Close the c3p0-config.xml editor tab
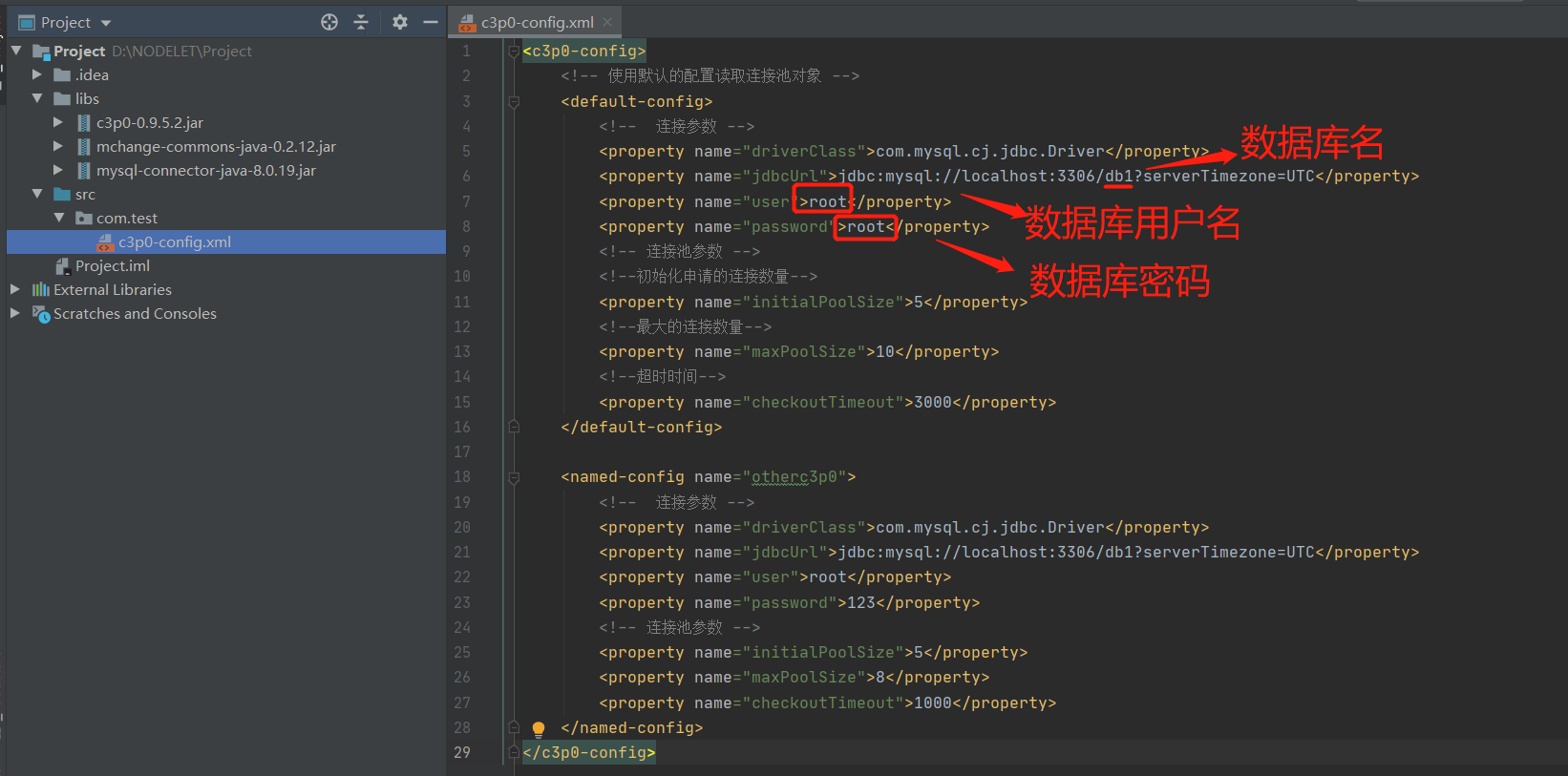The height and width of the screenshot is (776, 1568). (x=607, y=22)
